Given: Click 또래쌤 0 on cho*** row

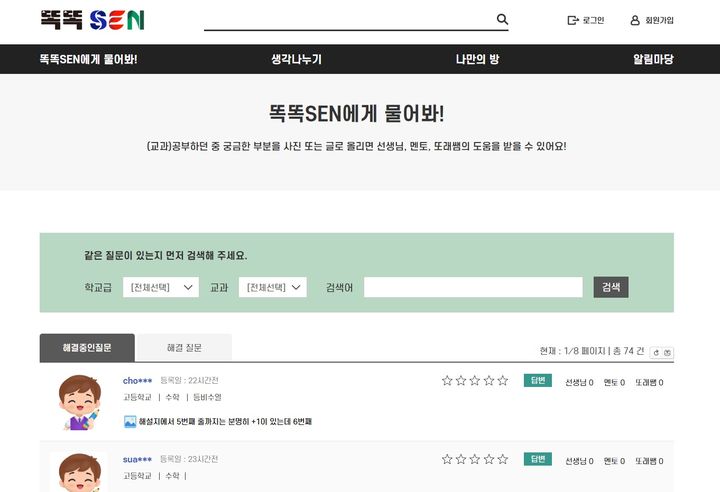Looking at the screenshot, I should (649, 382).
